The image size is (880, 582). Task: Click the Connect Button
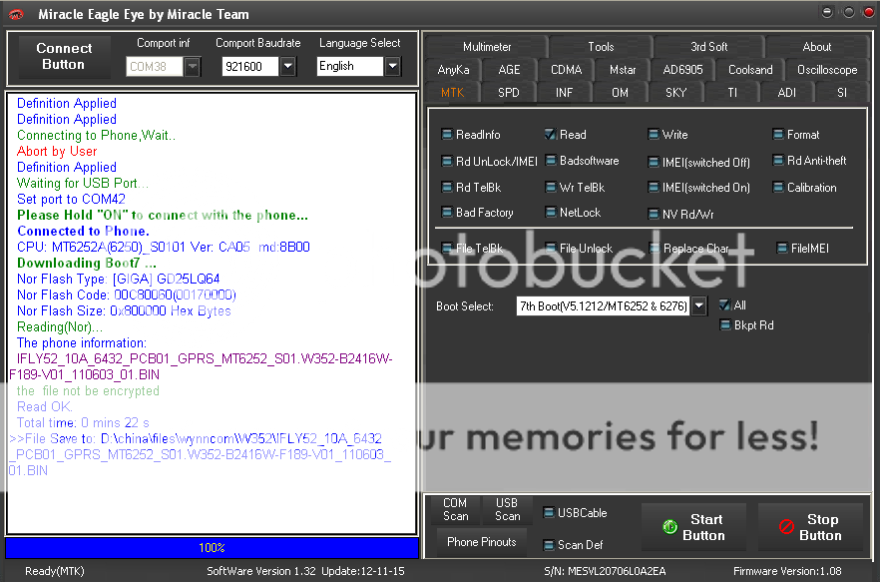click(64, 57)
